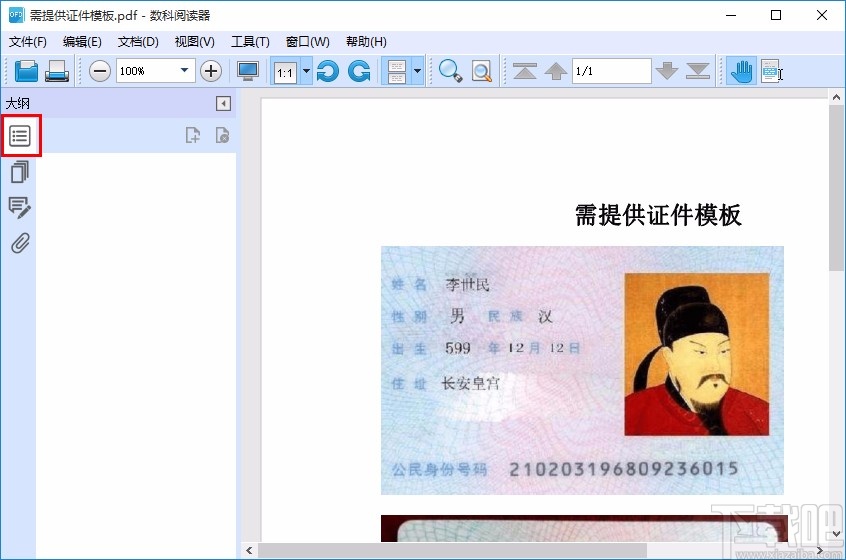Close the 数科阅读器 window
This screenshot has height=560, width=846.
[x=822, y=15]
